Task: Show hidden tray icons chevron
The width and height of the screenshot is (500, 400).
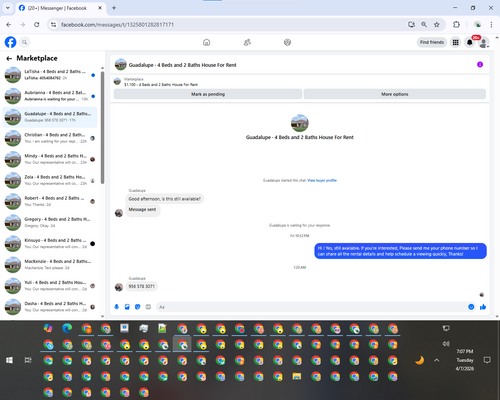Action: click(437, 360)
